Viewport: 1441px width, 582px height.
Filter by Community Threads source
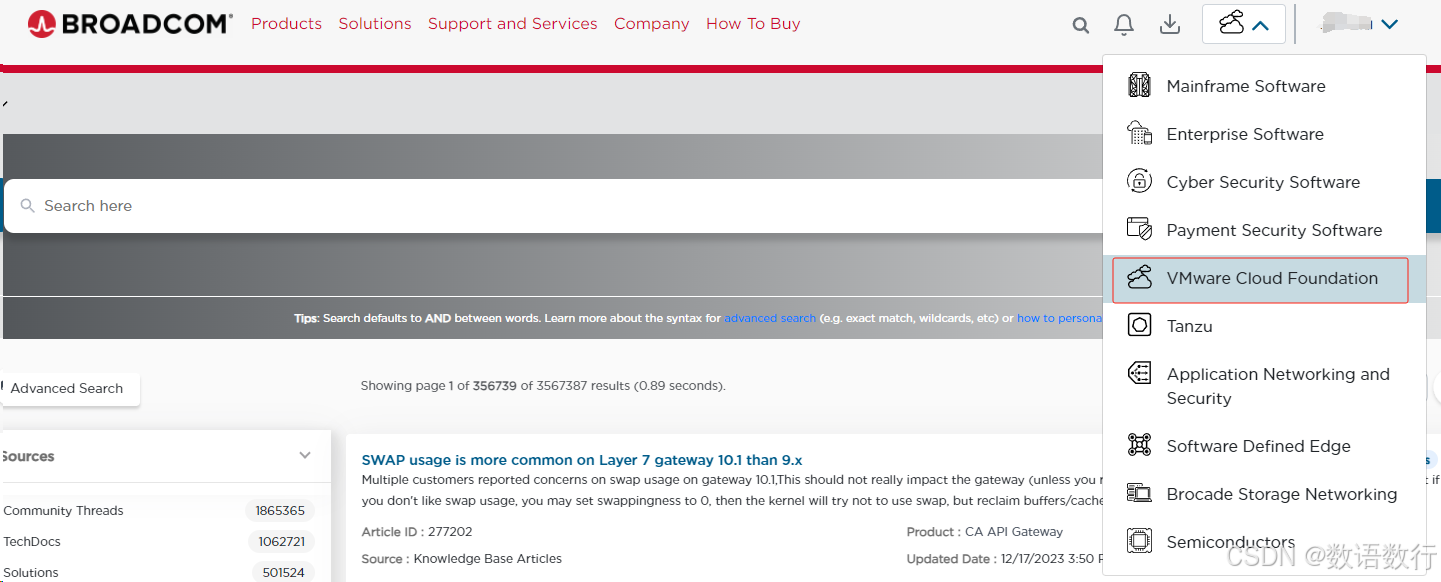(64, 510)
